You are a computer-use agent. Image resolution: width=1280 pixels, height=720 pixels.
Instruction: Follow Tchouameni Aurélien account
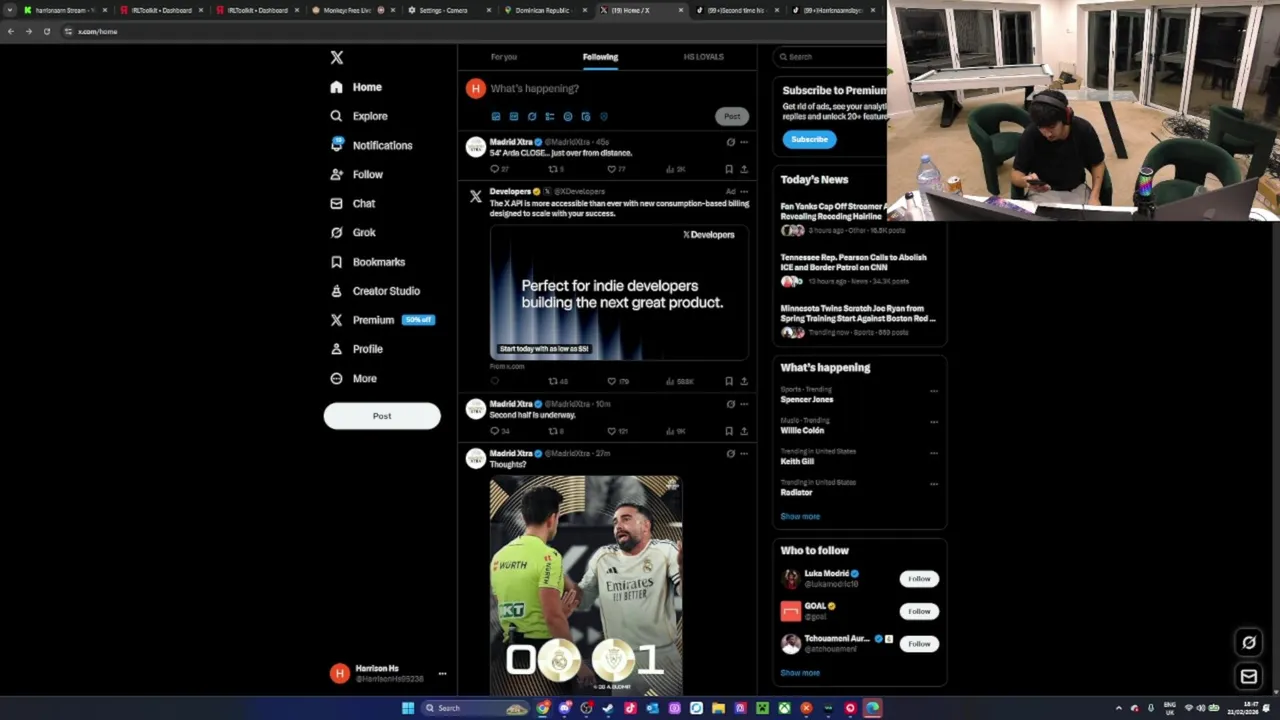coord(919,644)
